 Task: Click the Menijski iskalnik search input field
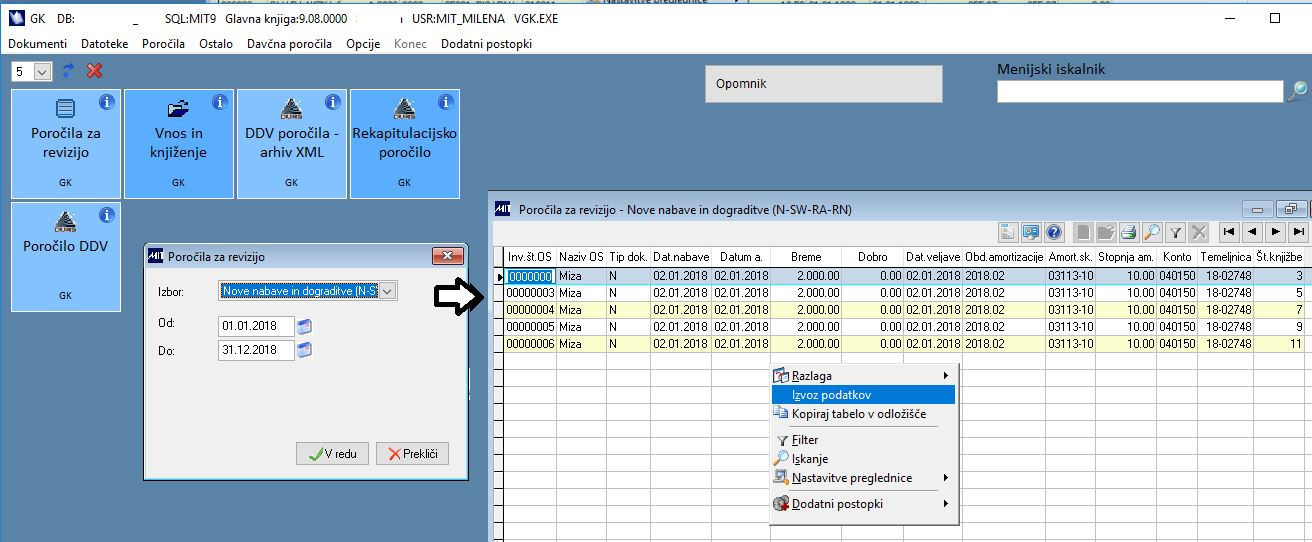(x=1139, y=91)
